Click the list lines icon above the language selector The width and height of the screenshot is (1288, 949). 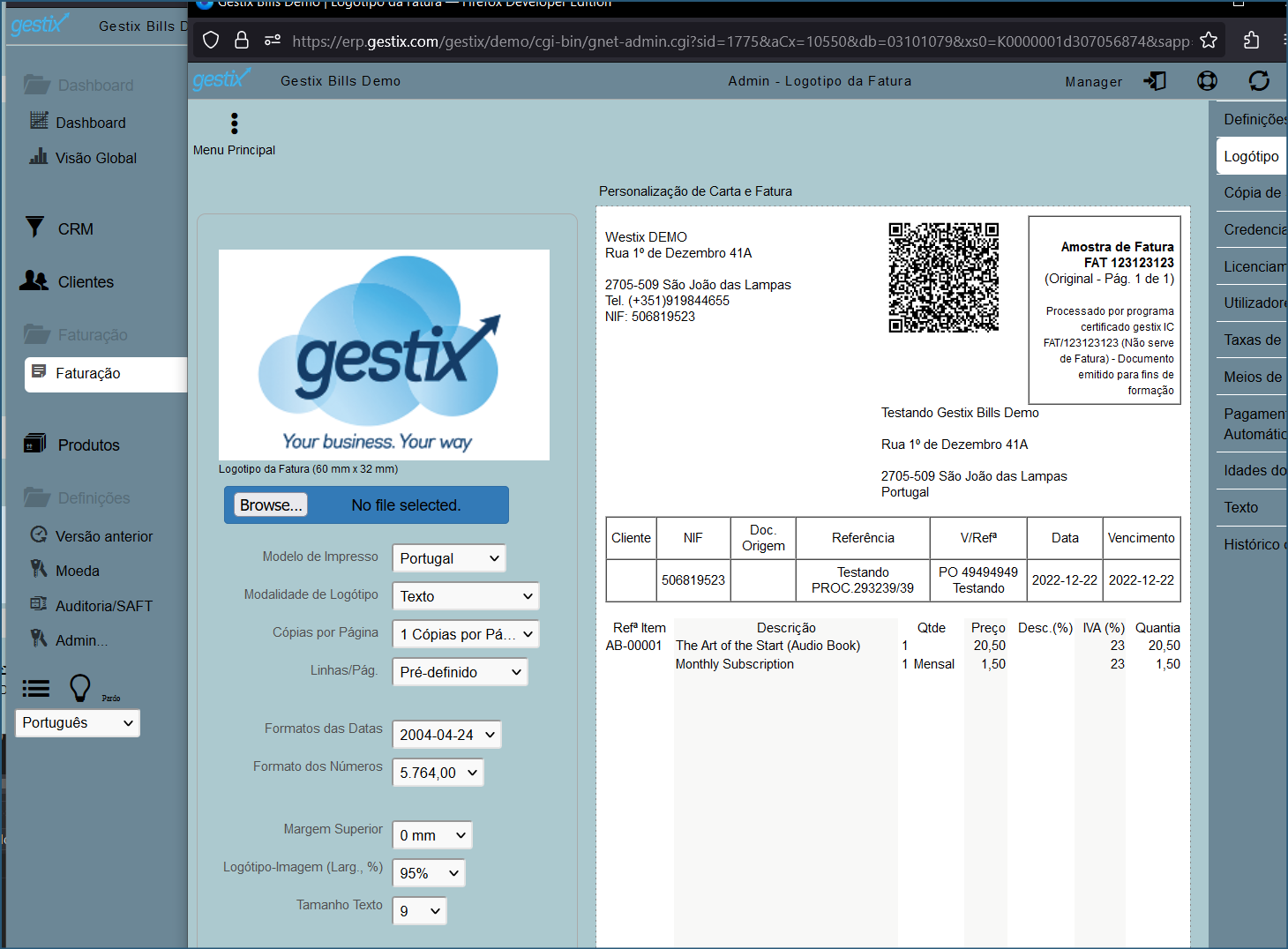click(x=36, y=688)
